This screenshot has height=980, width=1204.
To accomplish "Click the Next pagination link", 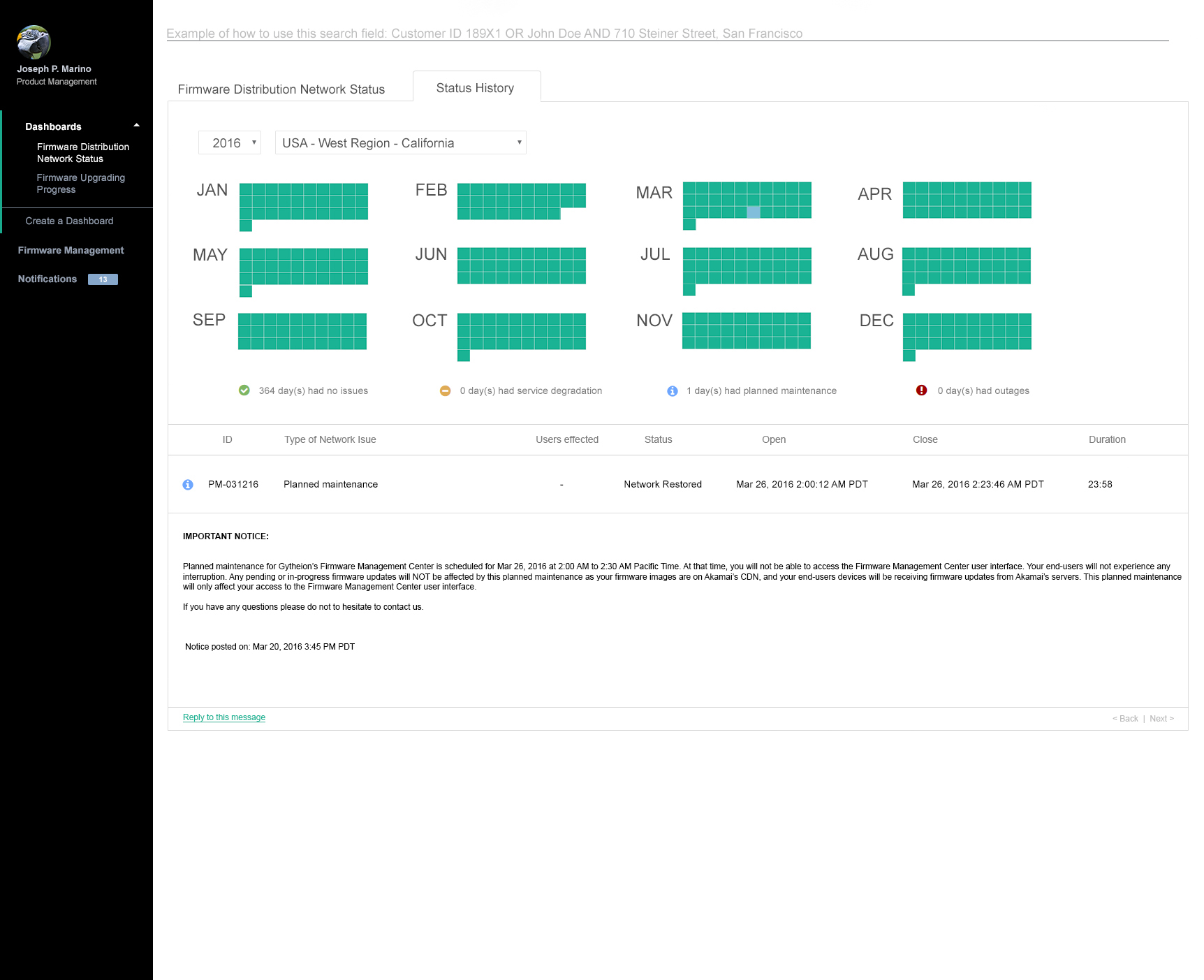I will [1161, 718].
